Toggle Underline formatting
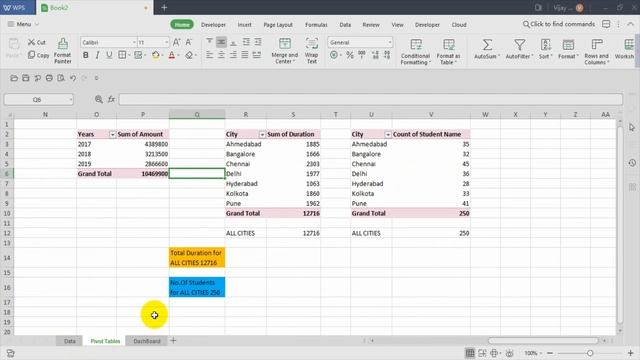The width and height of the screenshot is (640, 360). 109,55
